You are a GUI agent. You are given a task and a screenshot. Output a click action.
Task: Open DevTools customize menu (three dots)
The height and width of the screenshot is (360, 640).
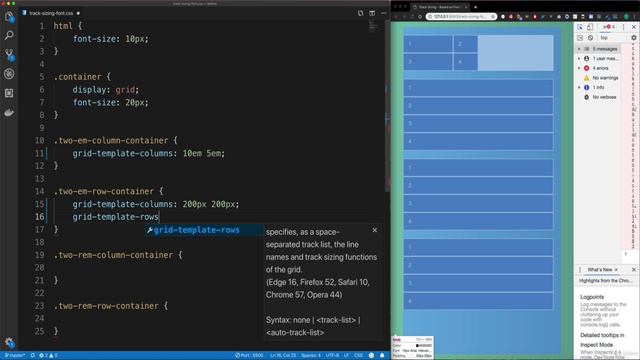tap(623, 27)
